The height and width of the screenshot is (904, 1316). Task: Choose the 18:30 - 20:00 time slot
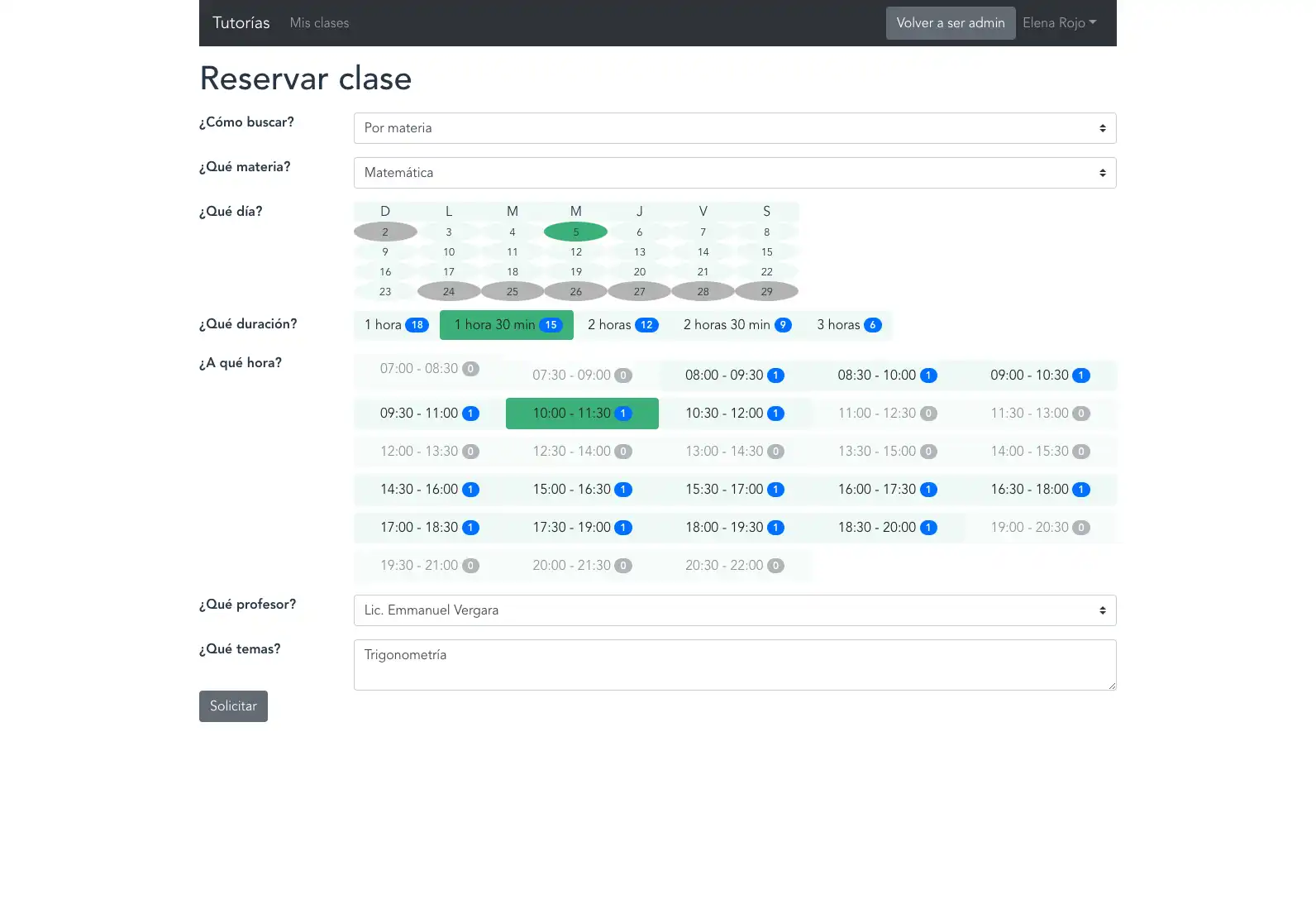click(x=888, y=528)
